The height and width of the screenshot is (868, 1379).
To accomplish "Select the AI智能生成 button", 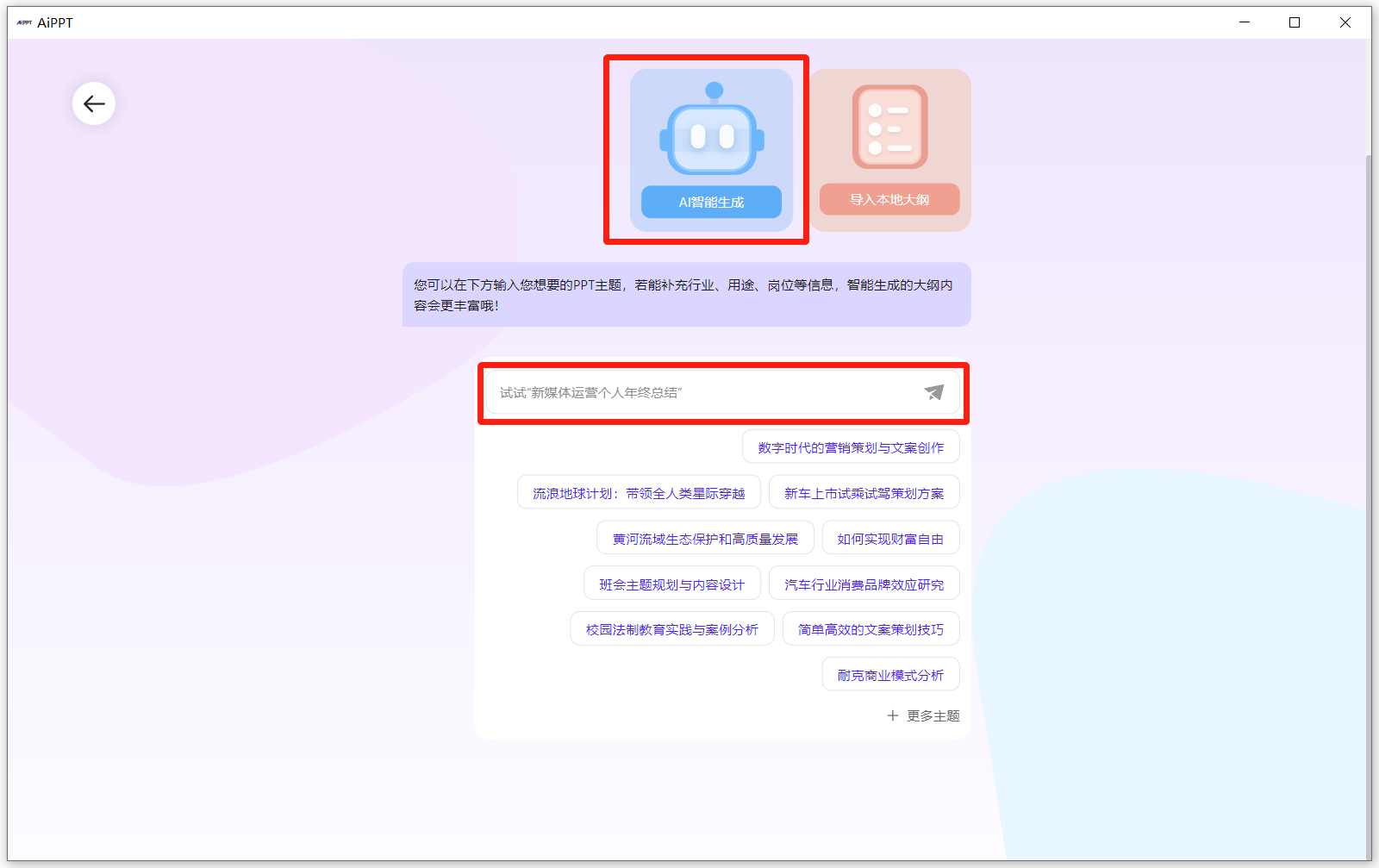I will point(711,202).
